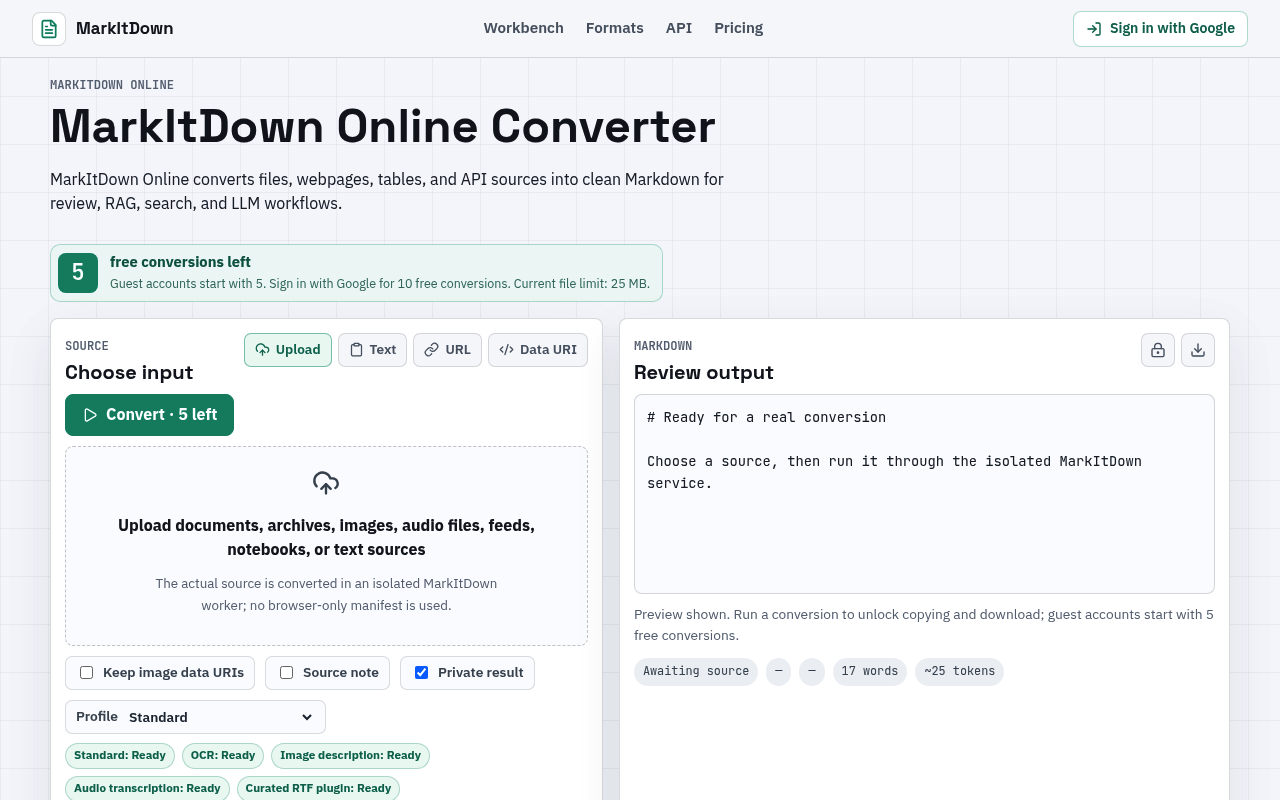Click the cloud upload icon in the drop zone
This screenshot has height=800, width=1280.
(326, 483)
